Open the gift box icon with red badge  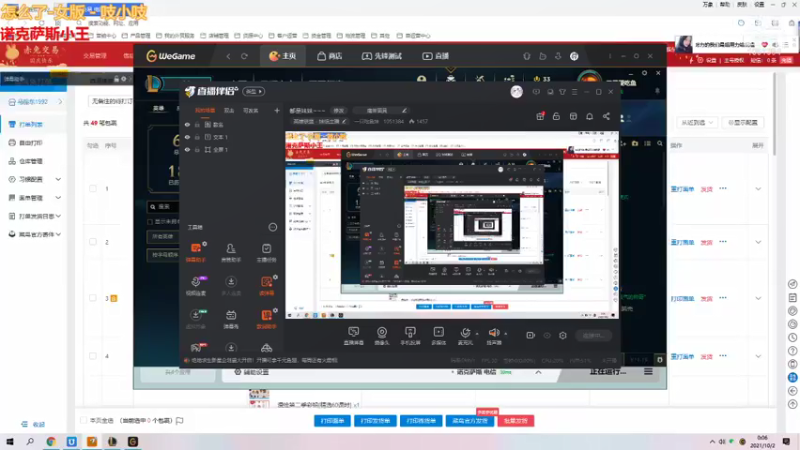pos(540,116)
